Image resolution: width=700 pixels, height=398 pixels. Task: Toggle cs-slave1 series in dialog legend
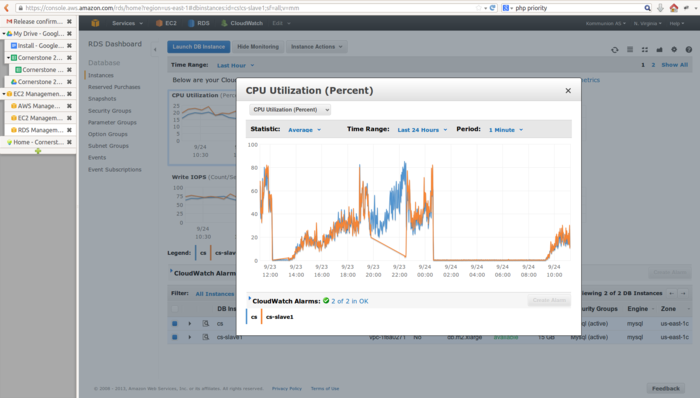[279, 317]
